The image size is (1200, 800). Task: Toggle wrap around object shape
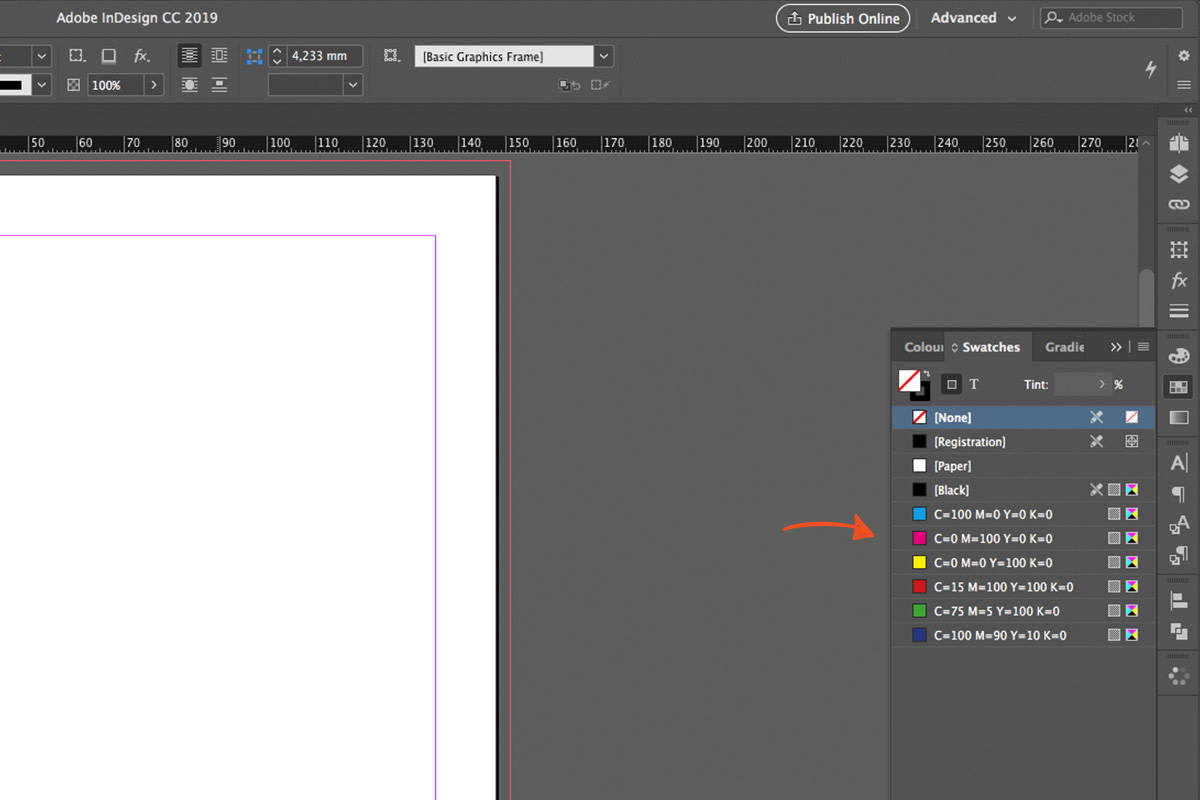coord(190,85)
